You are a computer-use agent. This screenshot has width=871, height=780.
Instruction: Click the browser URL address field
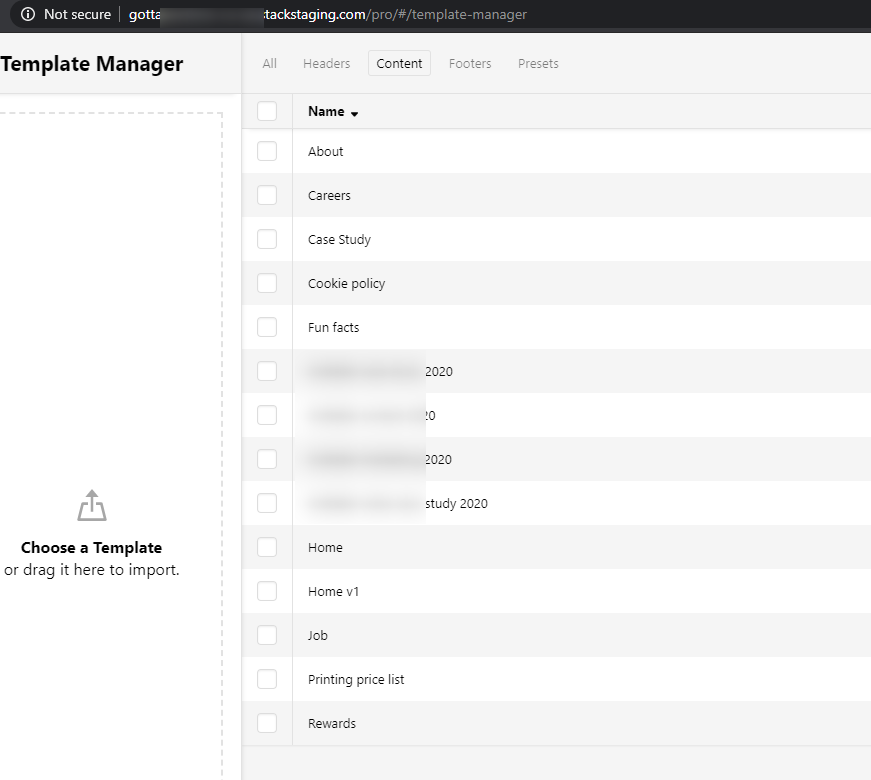point(328,14)
